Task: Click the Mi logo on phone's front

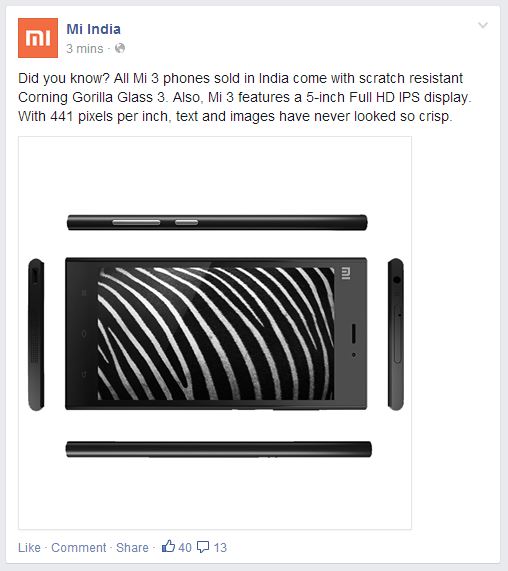Action: (x=346, y=273)
